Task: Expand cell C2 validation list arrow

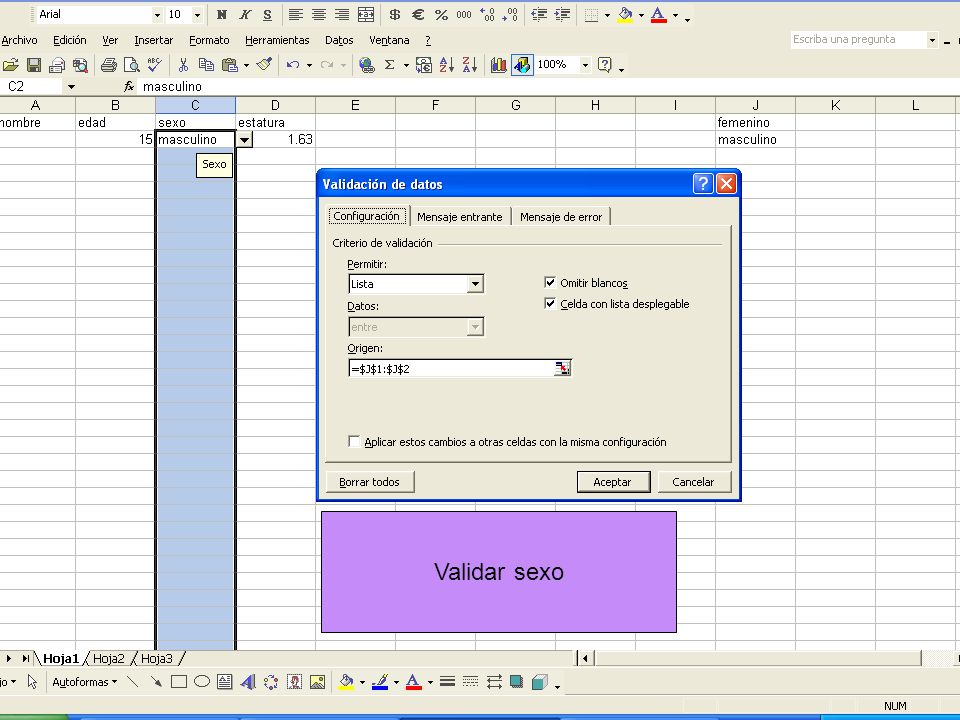Action: pos(244,140)
